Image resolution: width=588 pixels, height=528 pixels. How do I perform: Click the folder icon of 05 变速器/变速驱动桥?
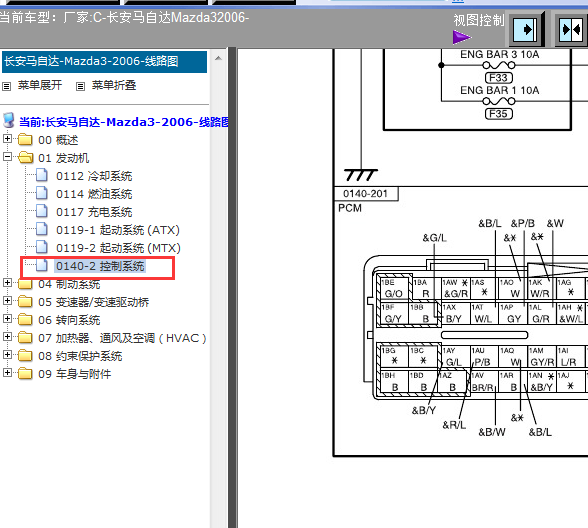tap(25, 302)
